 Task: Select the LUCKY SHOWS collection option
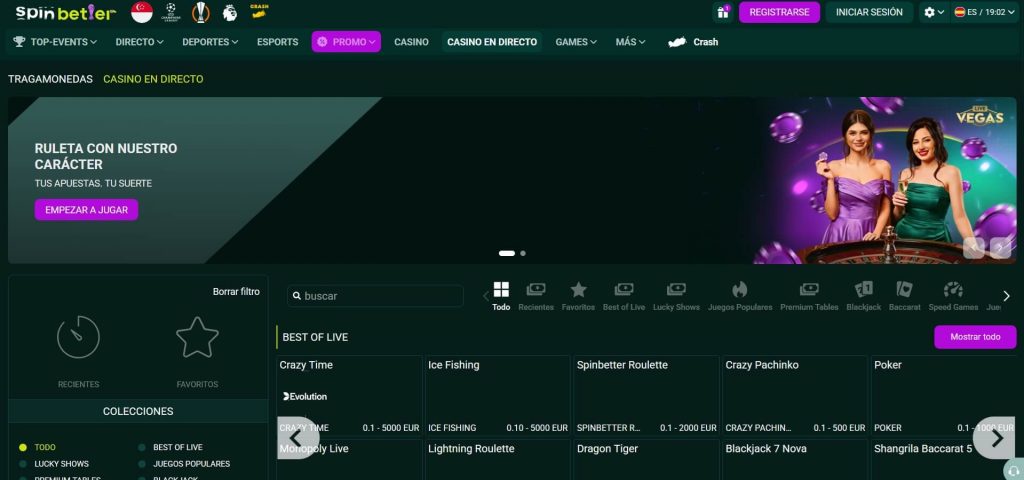click(x=54, y=464)
